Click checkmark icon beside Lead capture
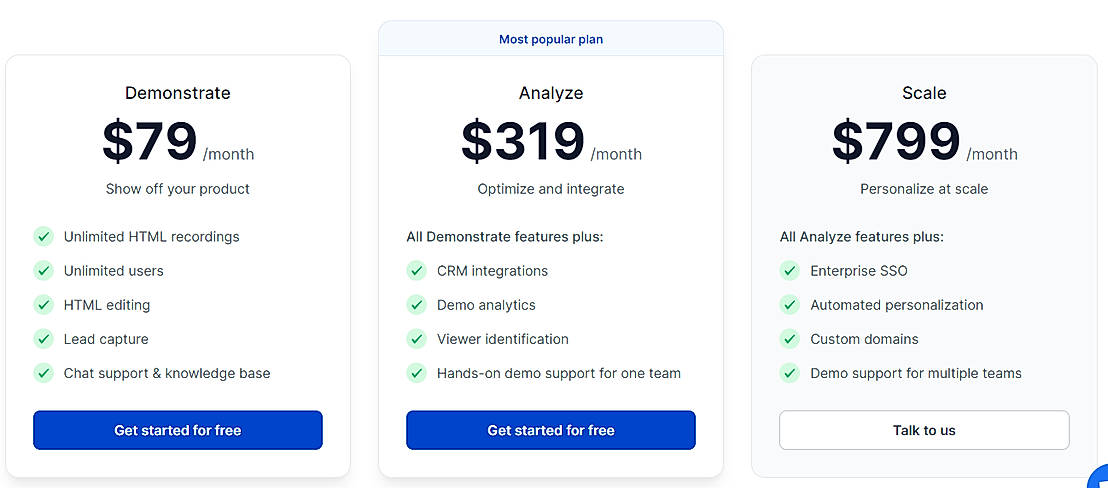 (44, 339)
